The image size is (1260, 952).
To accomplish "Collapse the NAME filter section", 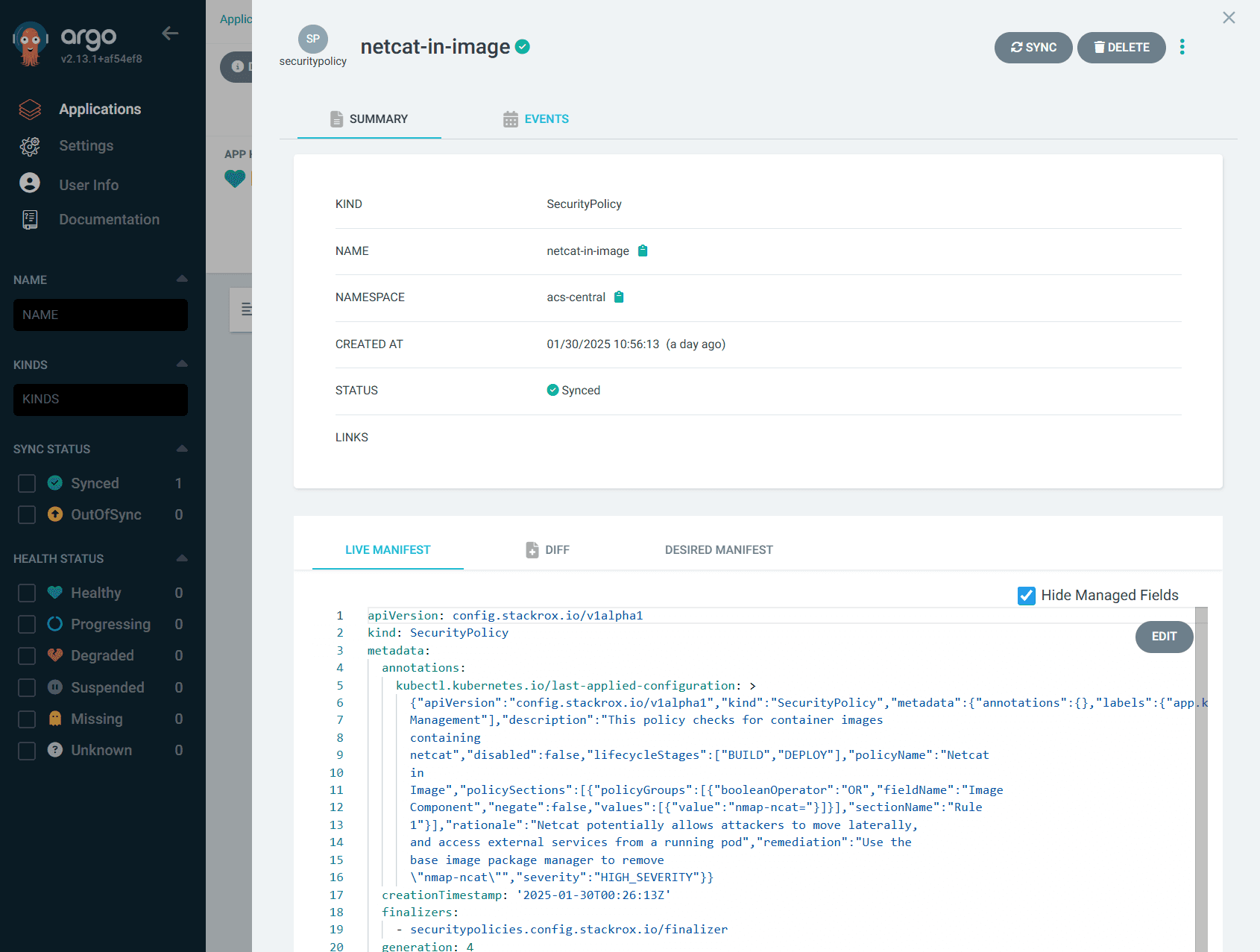I will point(182,279).
